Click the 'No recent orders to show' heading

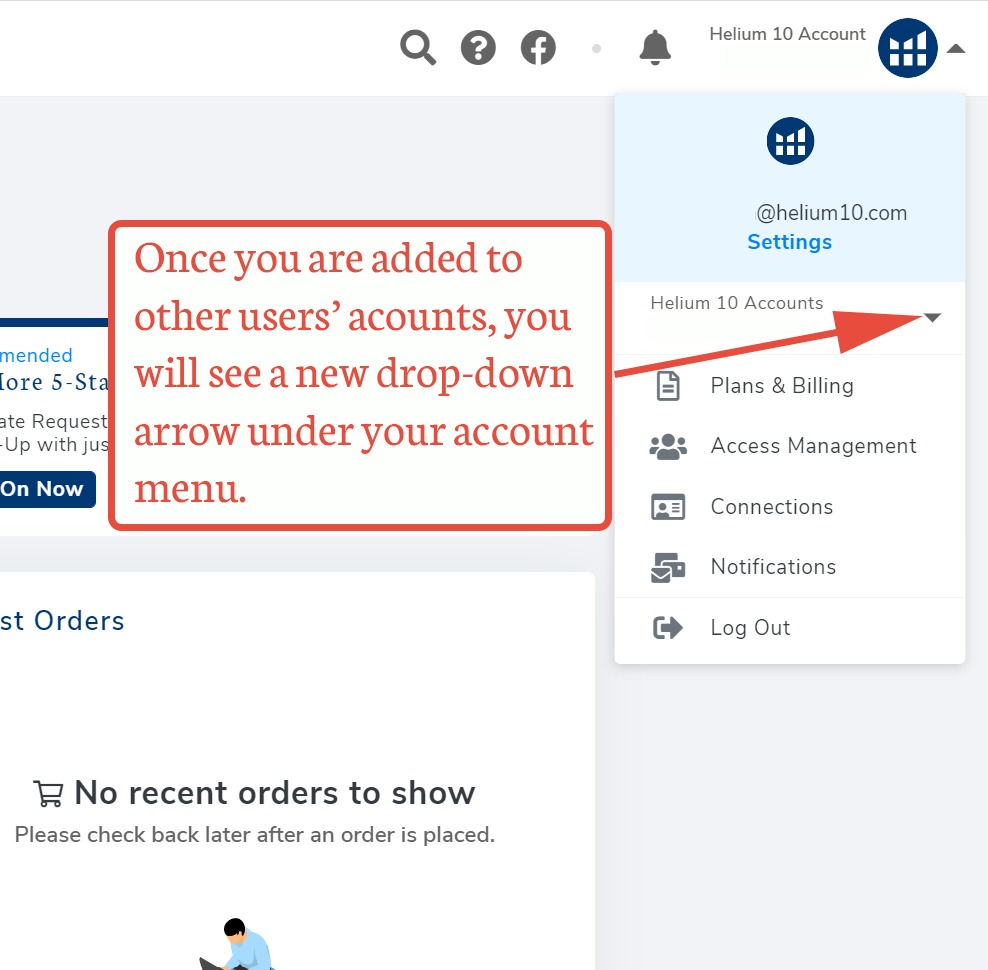[275, 793]
